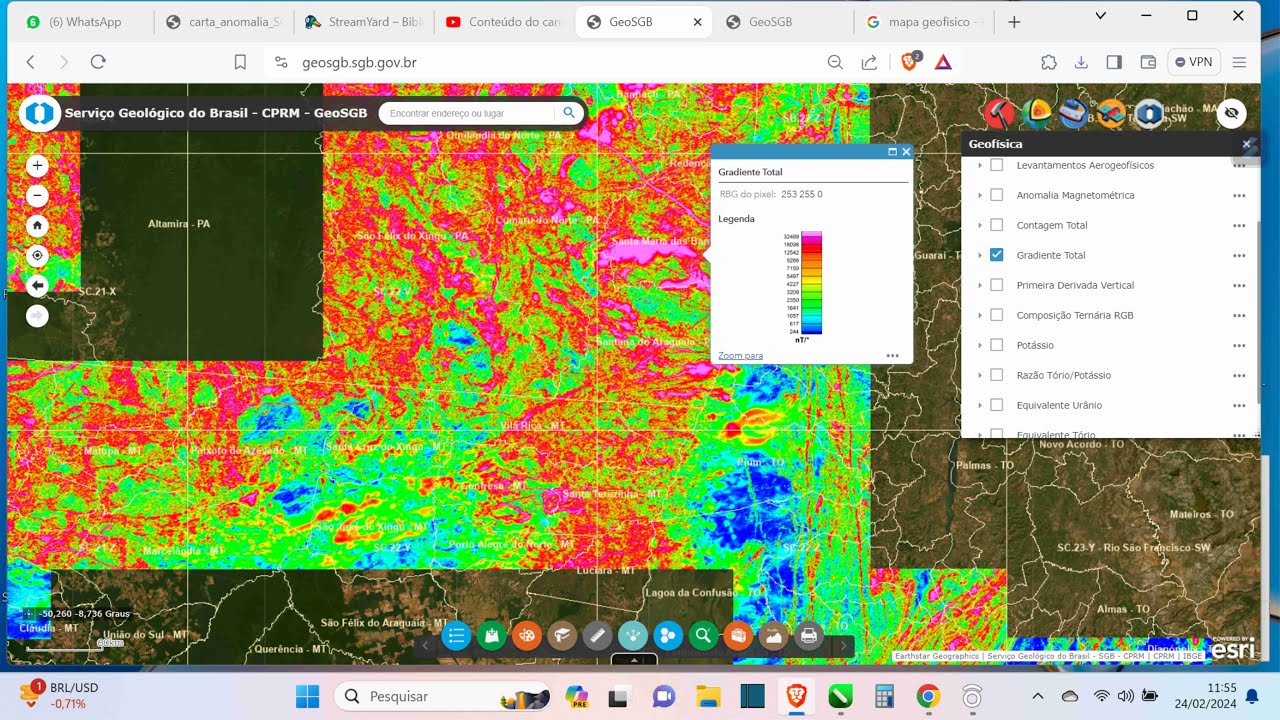Screen dimensions: 1280x720
Task: Switch to the YouTube Conteúdo do canal tab
Action: pos(504,21)
